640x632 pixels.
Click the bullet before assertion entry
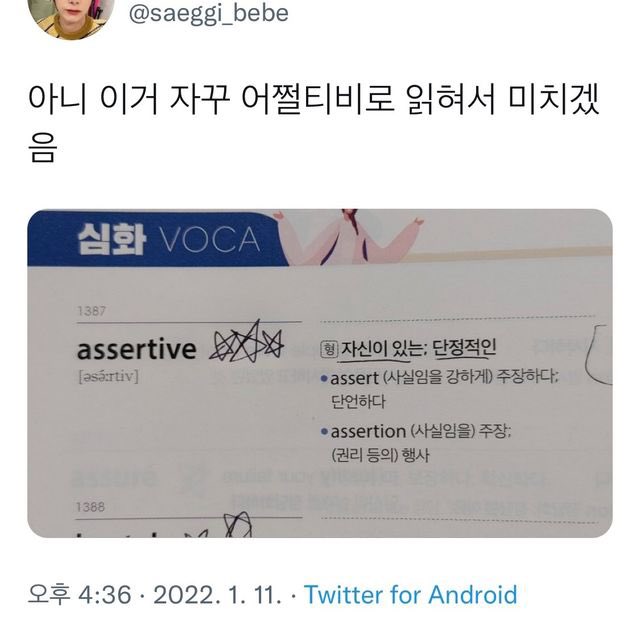point(324,432)
